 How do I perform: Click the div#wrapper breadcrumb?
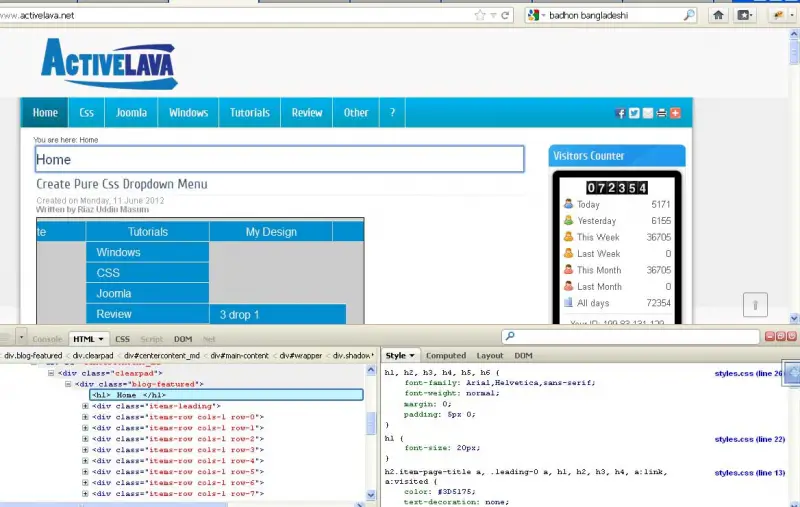[x=301, y=356]
